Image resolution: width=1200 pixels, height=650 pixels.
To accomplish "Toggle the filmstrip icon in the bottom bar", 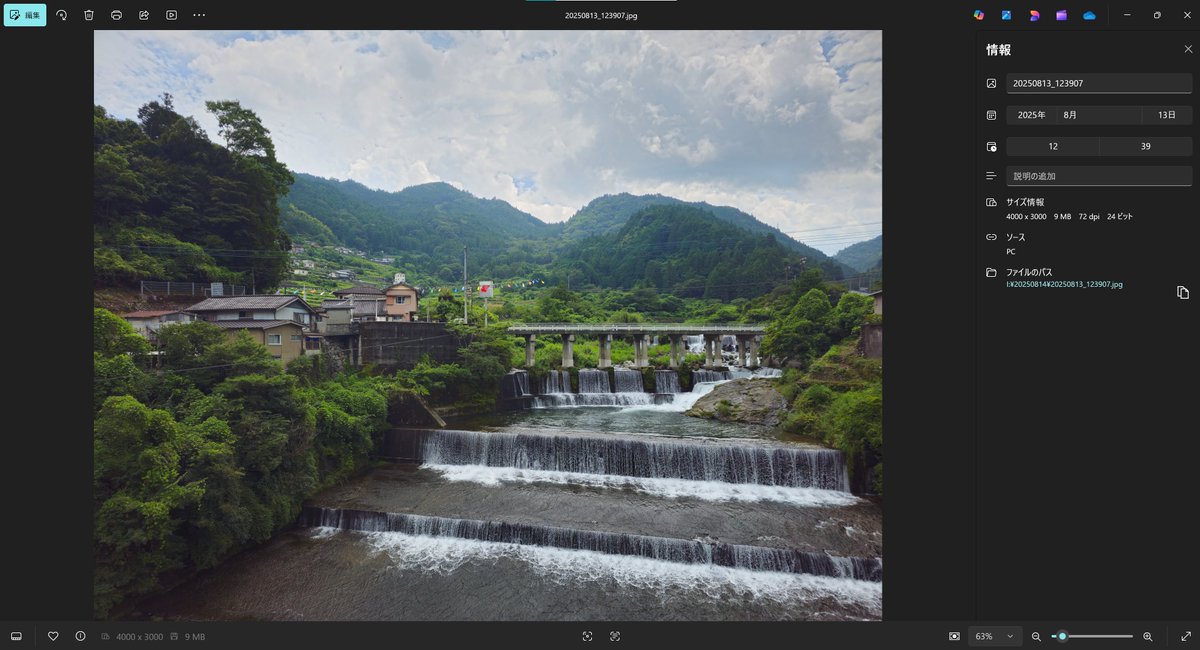I will (x=16, y=636).
